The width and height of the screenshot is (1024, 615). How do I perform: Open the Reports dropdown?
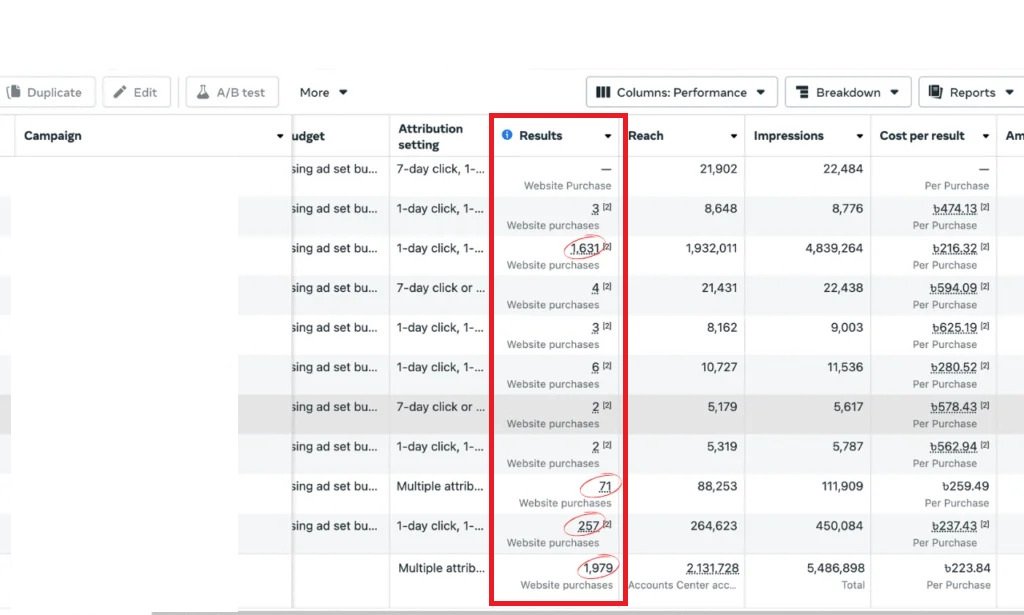(970, 92)
